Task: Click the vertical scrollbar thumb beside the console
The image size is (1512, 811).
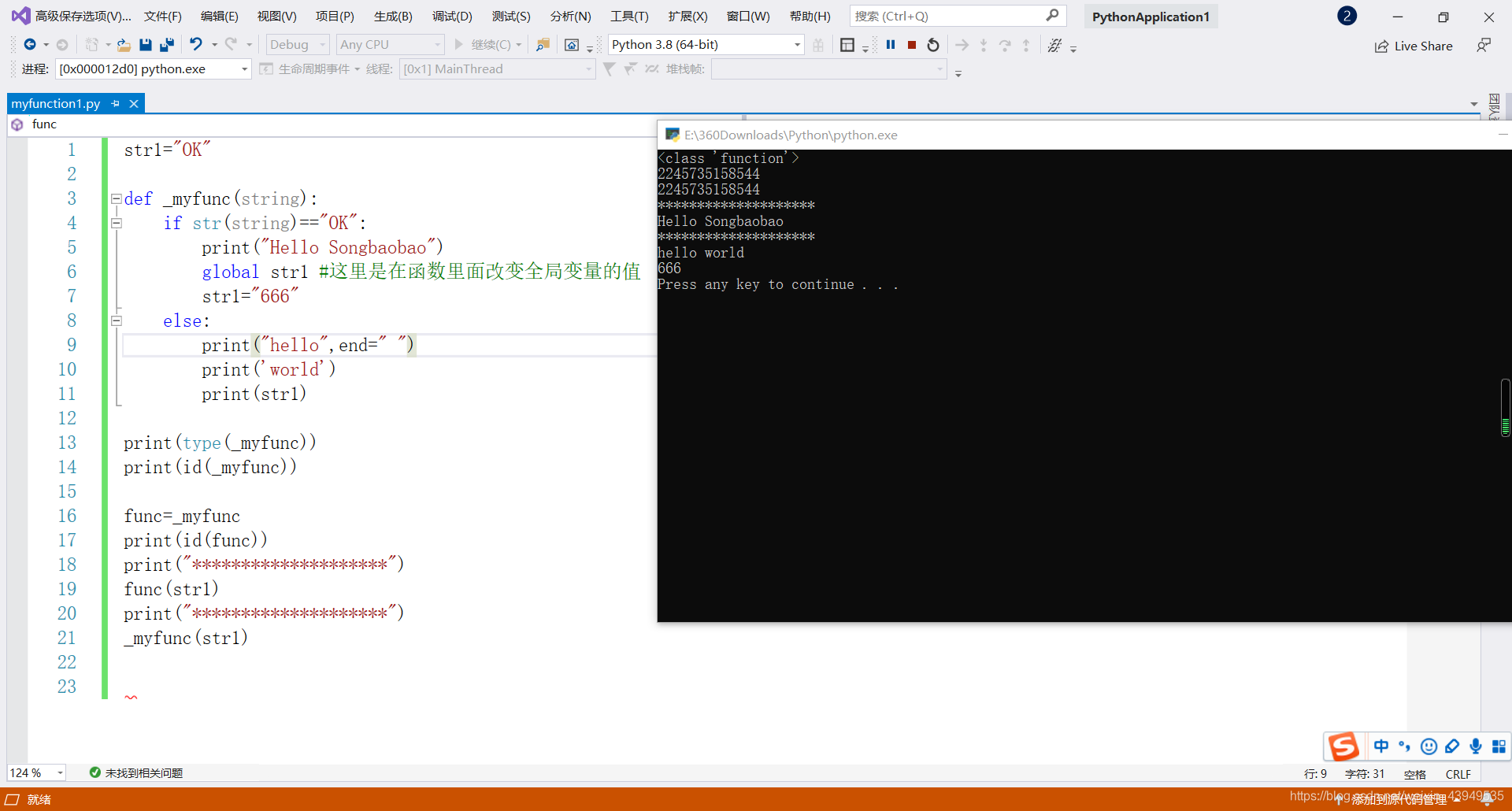Action: point(1505,407)
